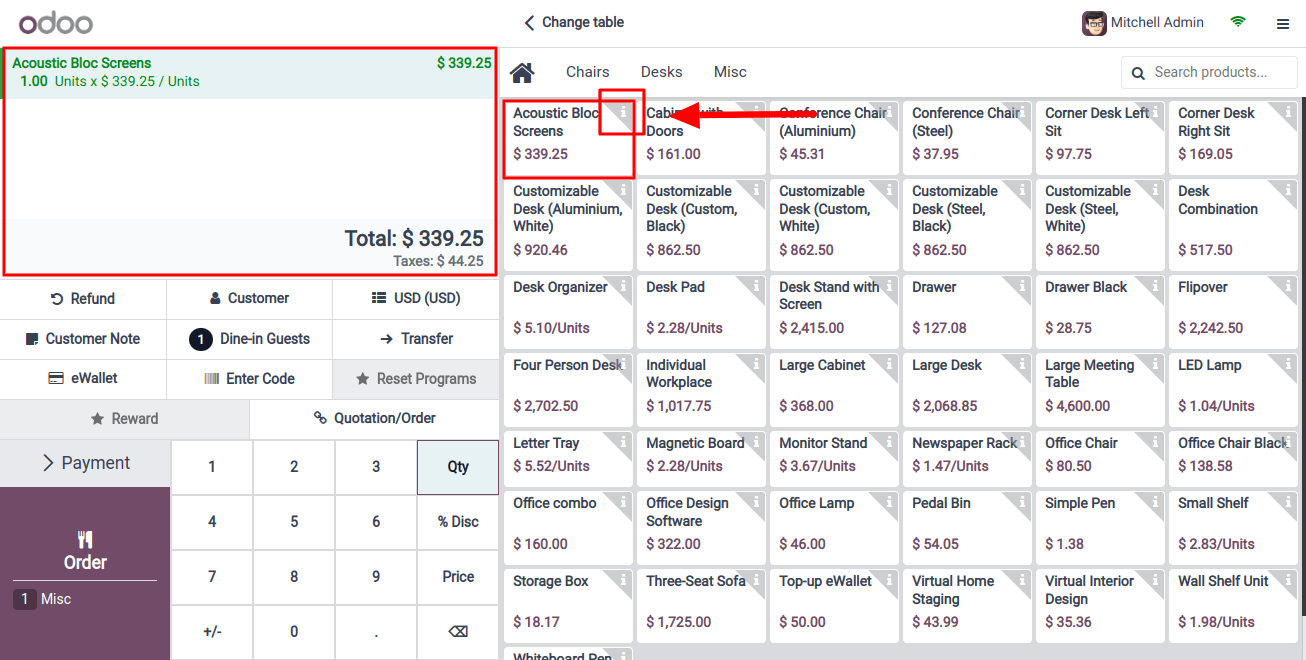Screen dimensions: 1306x660
Task: Open info icon on Top-up eWallet card
Action: pyautogui.click(x=889, y=580)
